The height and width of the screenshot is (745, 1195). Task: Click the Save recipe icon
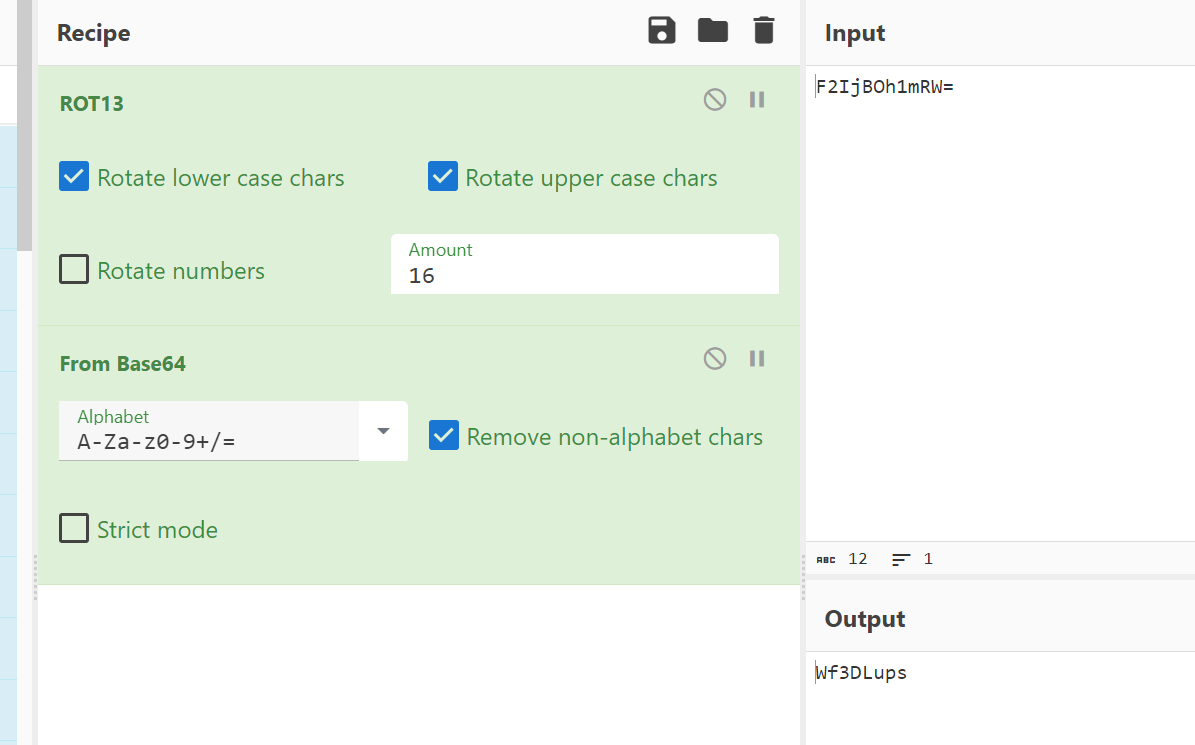pyautogui.click(x=662, y=31)
